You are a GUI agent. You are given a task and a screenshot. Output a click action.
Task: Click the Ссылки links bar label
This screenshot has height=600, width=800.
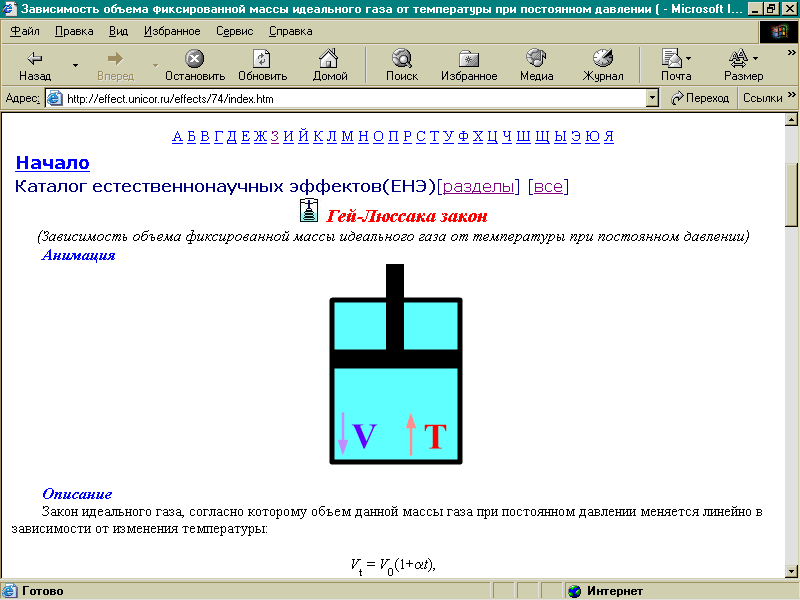[762, 98]
